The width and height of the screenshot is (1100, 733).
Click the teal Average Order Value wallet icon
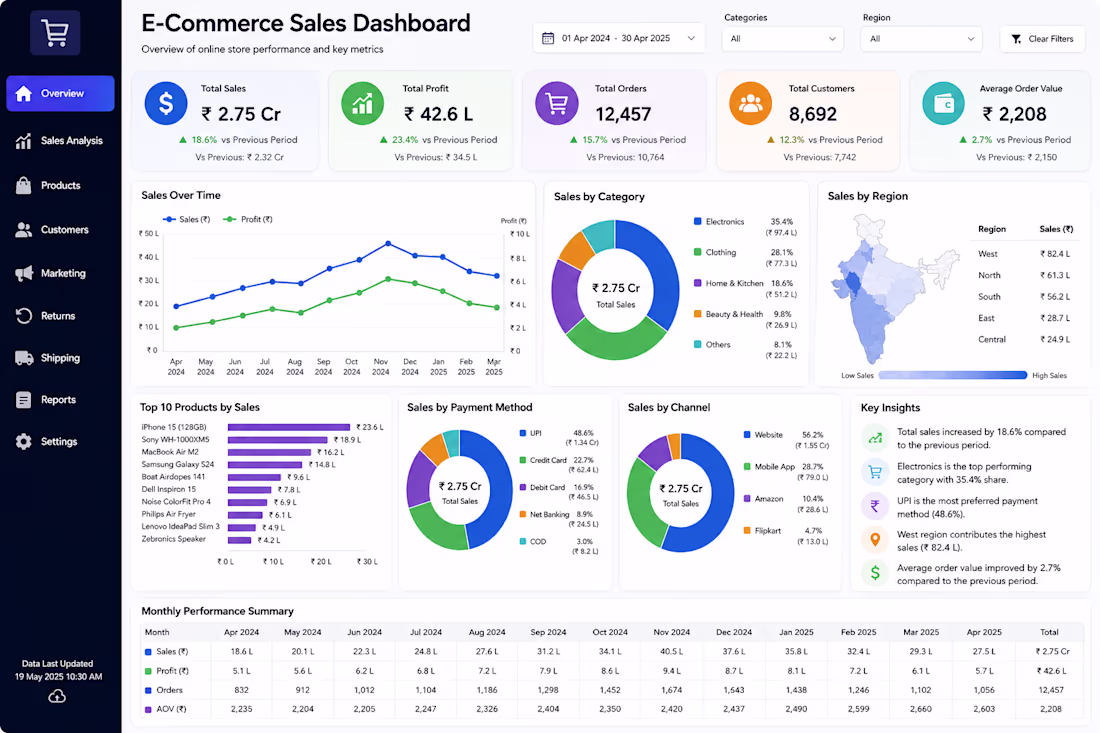[944, 104]
